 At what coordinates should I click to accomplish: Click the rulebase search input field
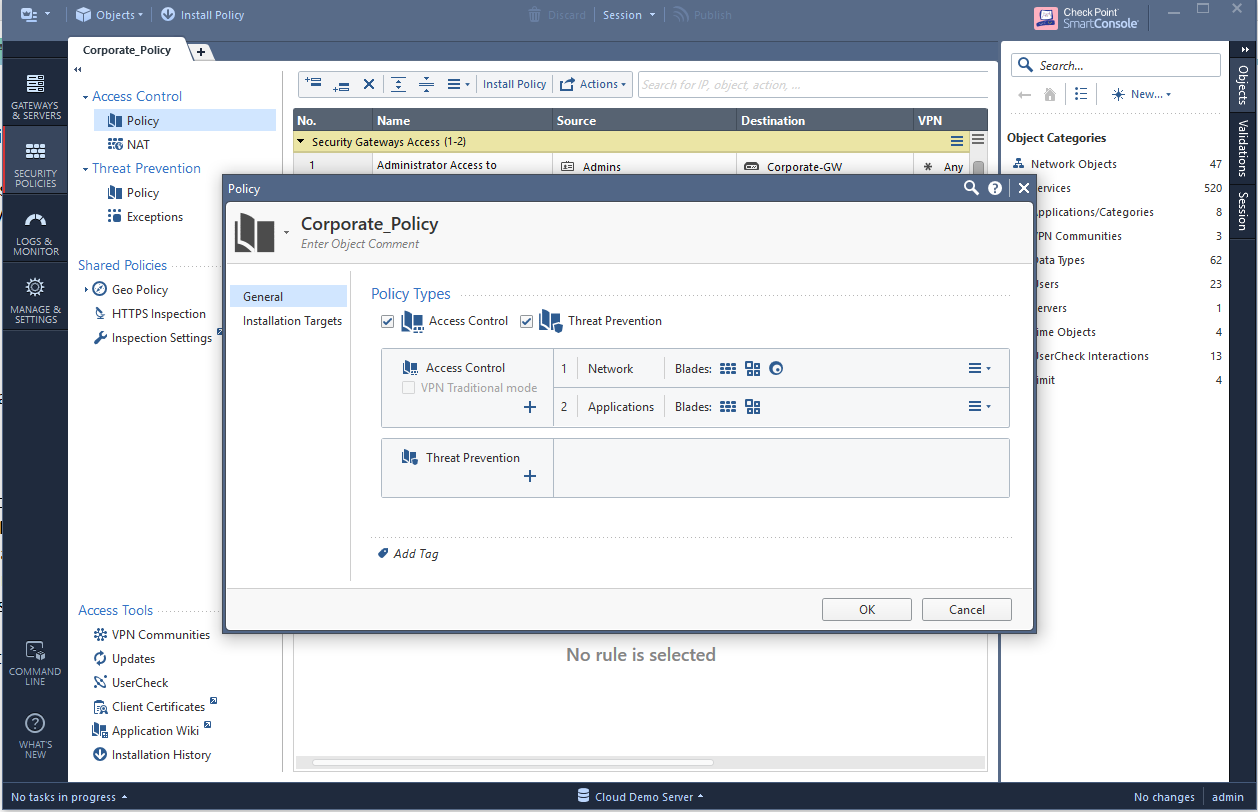(x=812, y=84)
